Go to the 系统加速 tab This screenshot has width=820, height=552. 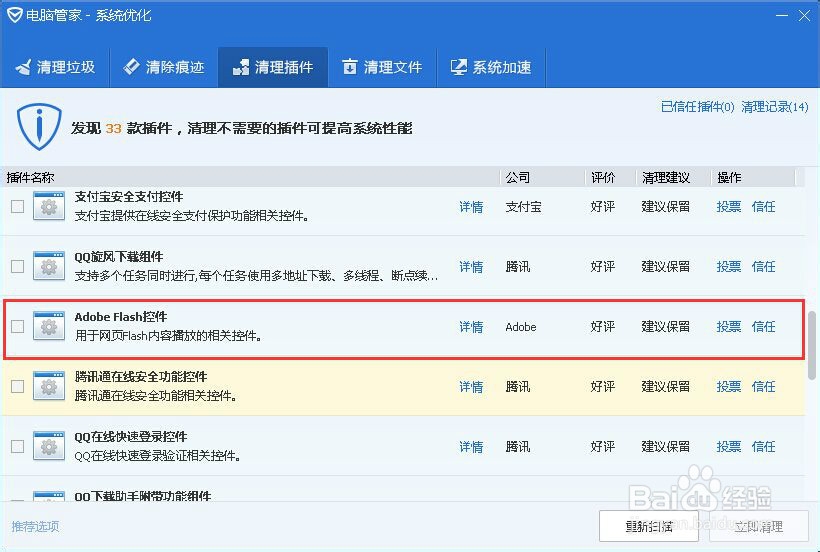pyautogui.click(x=491, y=67)
